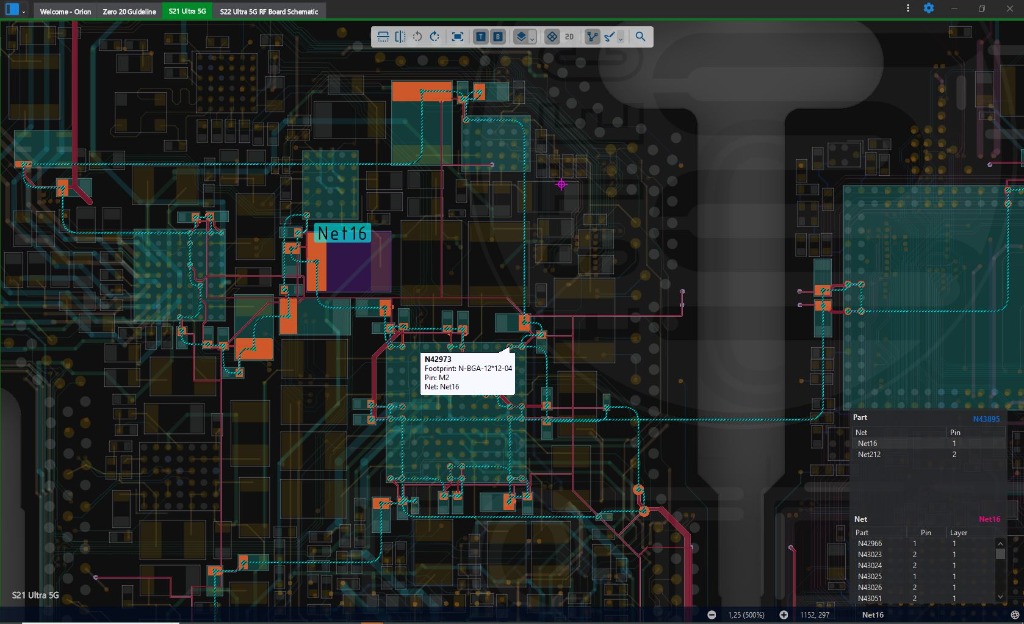Viewport: 1024px width, 624px height.
Task: Rotate the board view counterclockwise
Action: click(417, 37)
